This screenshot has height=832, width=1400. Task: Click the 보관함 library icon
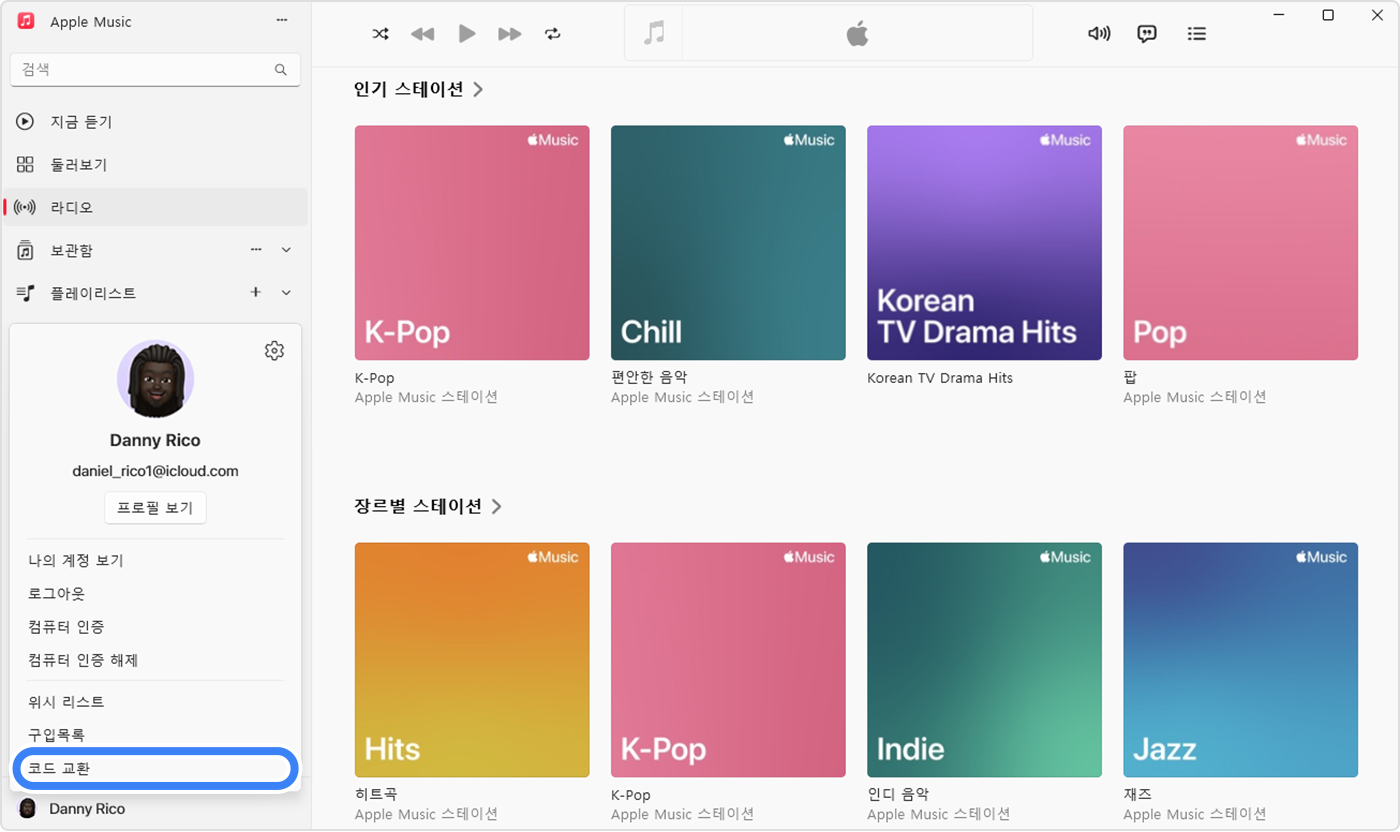tap(26, 250)
